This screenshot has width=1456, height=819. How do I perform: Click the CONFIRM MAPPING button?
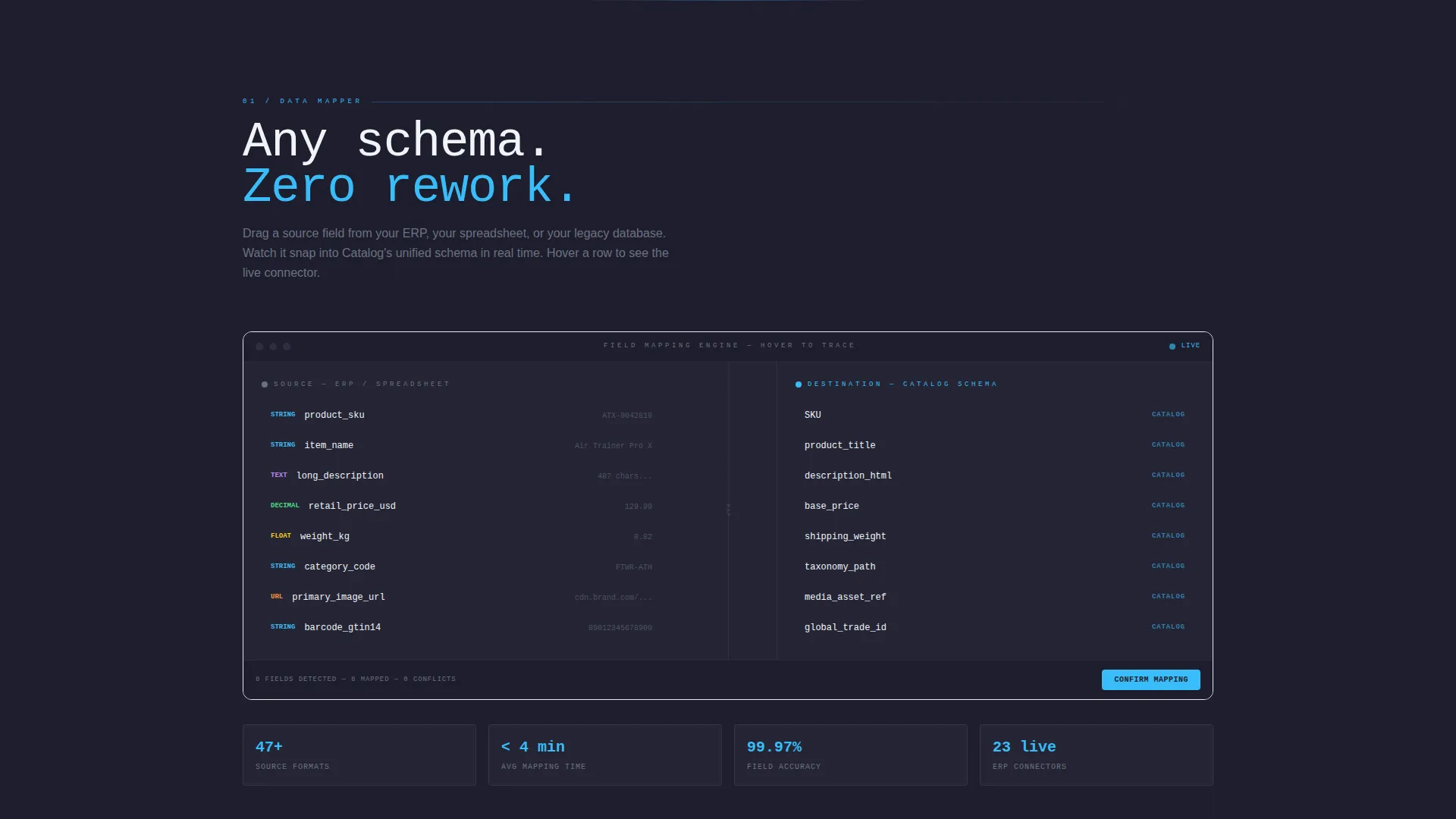click(1150, 679)
